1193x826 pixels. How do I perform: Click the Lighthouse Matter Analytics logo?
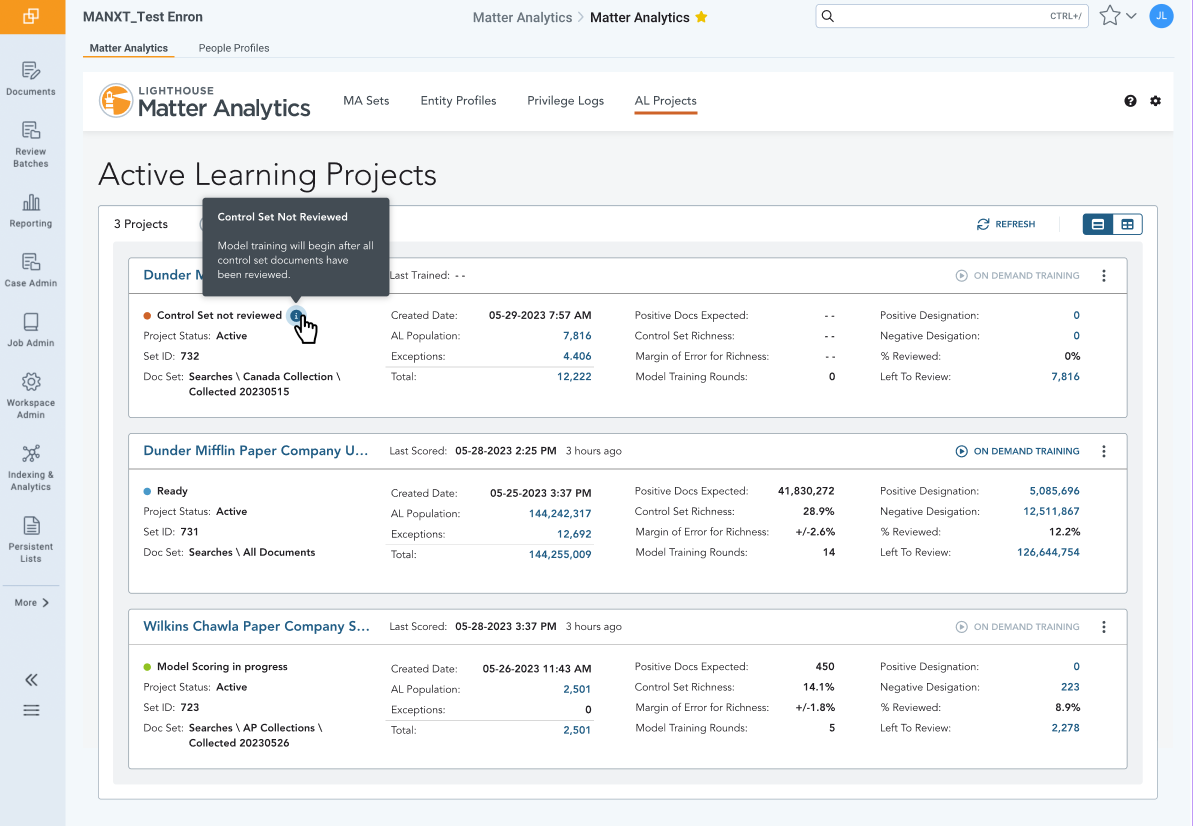click(205, 101)
